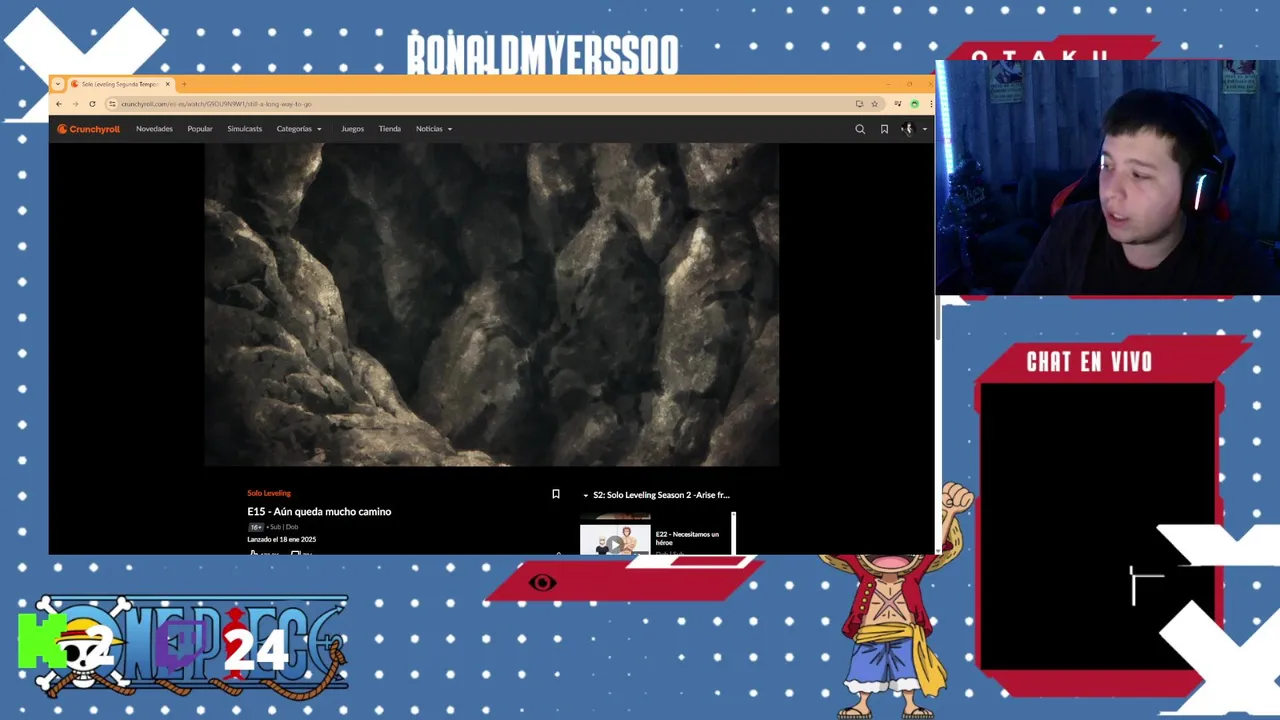This screenshot has width=1280, height=720.
Task: Expand the S2 Solo Leveling season selector
Action: coord(657,495)
